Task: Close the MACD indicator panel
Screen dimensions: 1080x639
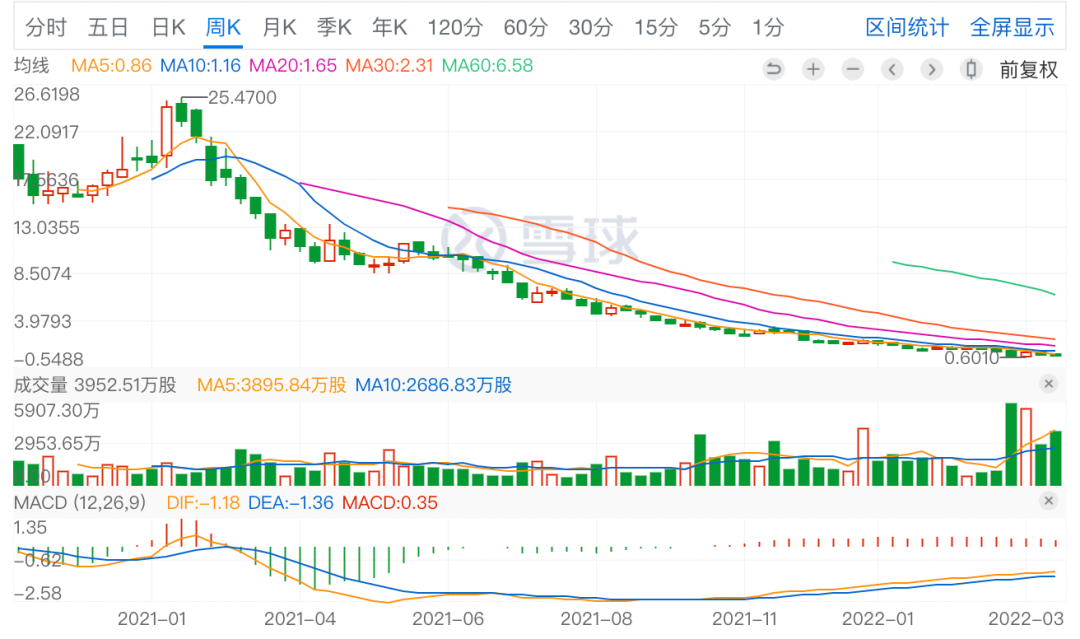Action: point(1048,501)
